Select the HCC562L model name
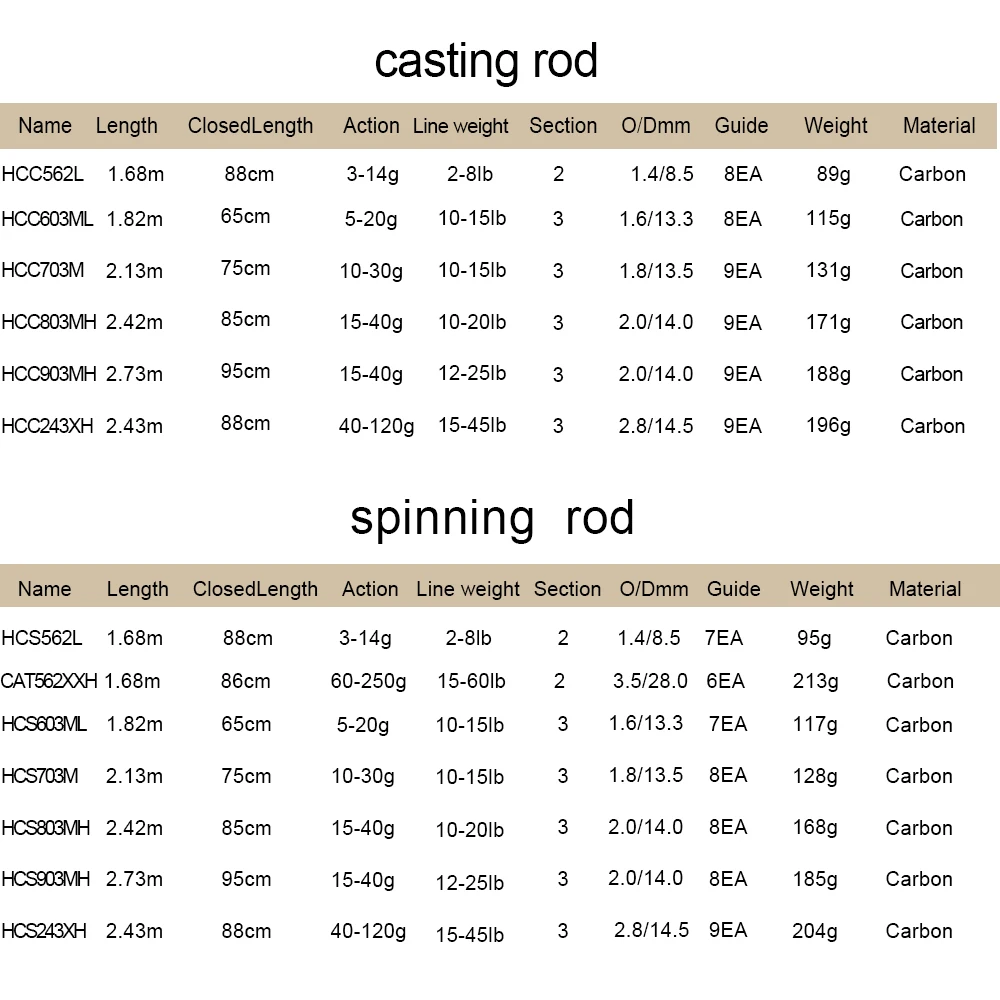The height and width of the screenshot is (1000, 1000). (x=43, y=173)
